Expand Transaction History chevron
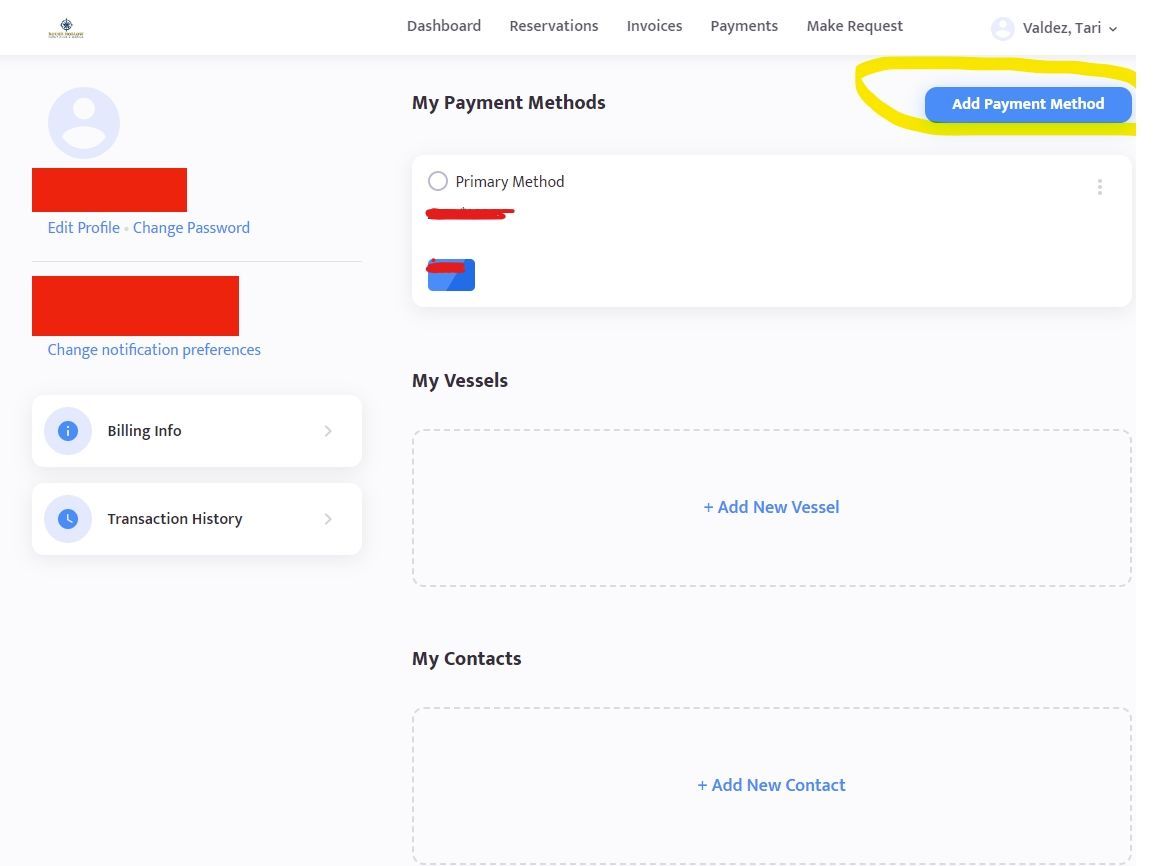The width and height of the screenshot is (1165, 866). point(328,518)
